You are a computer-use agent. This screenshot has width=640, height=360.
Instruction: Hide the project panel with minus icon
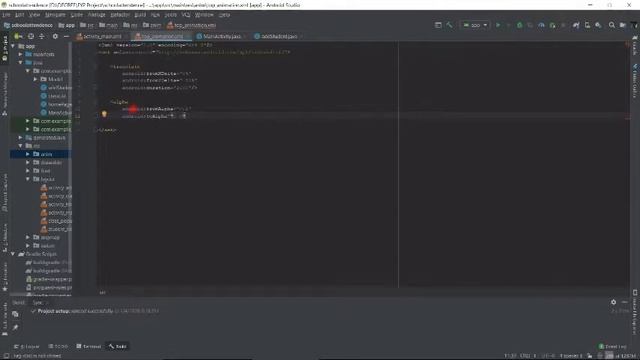[66, 36]
